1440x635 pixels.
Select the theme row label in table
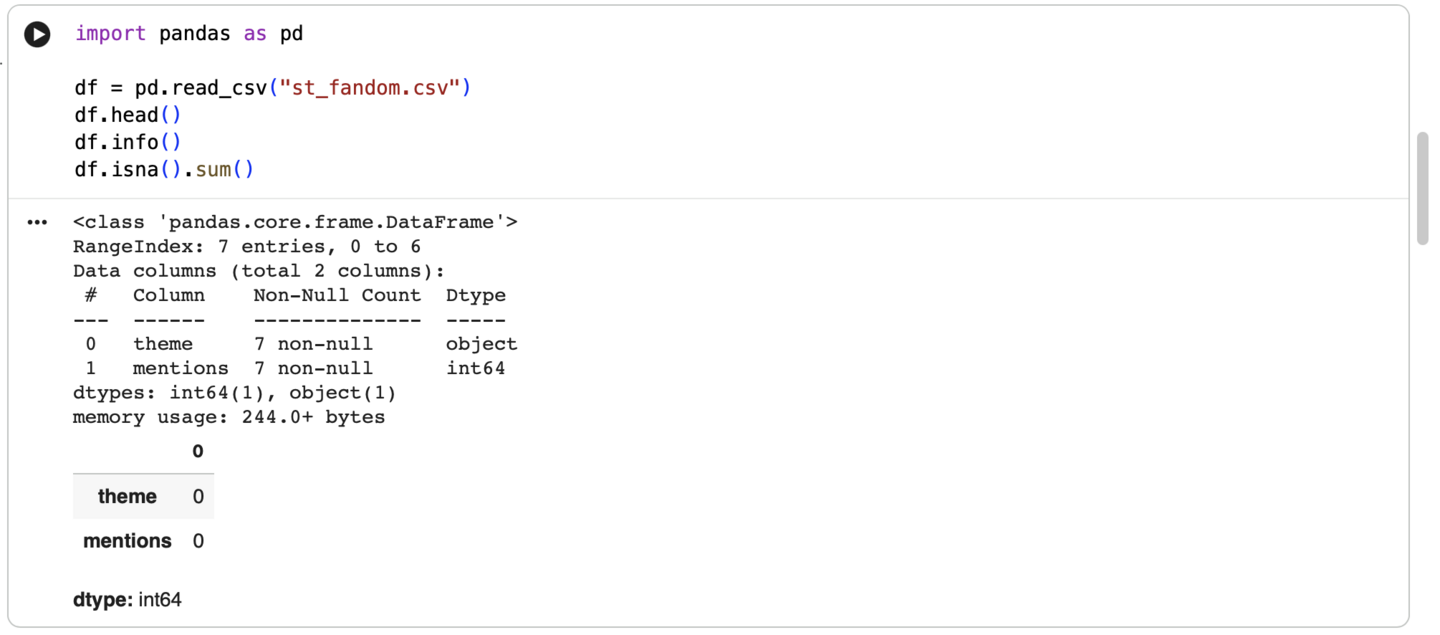pos(127,496)
